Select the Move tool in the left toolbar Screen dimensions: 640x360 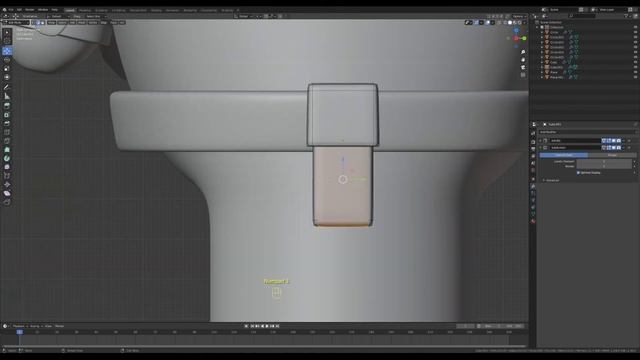[7, 51]
